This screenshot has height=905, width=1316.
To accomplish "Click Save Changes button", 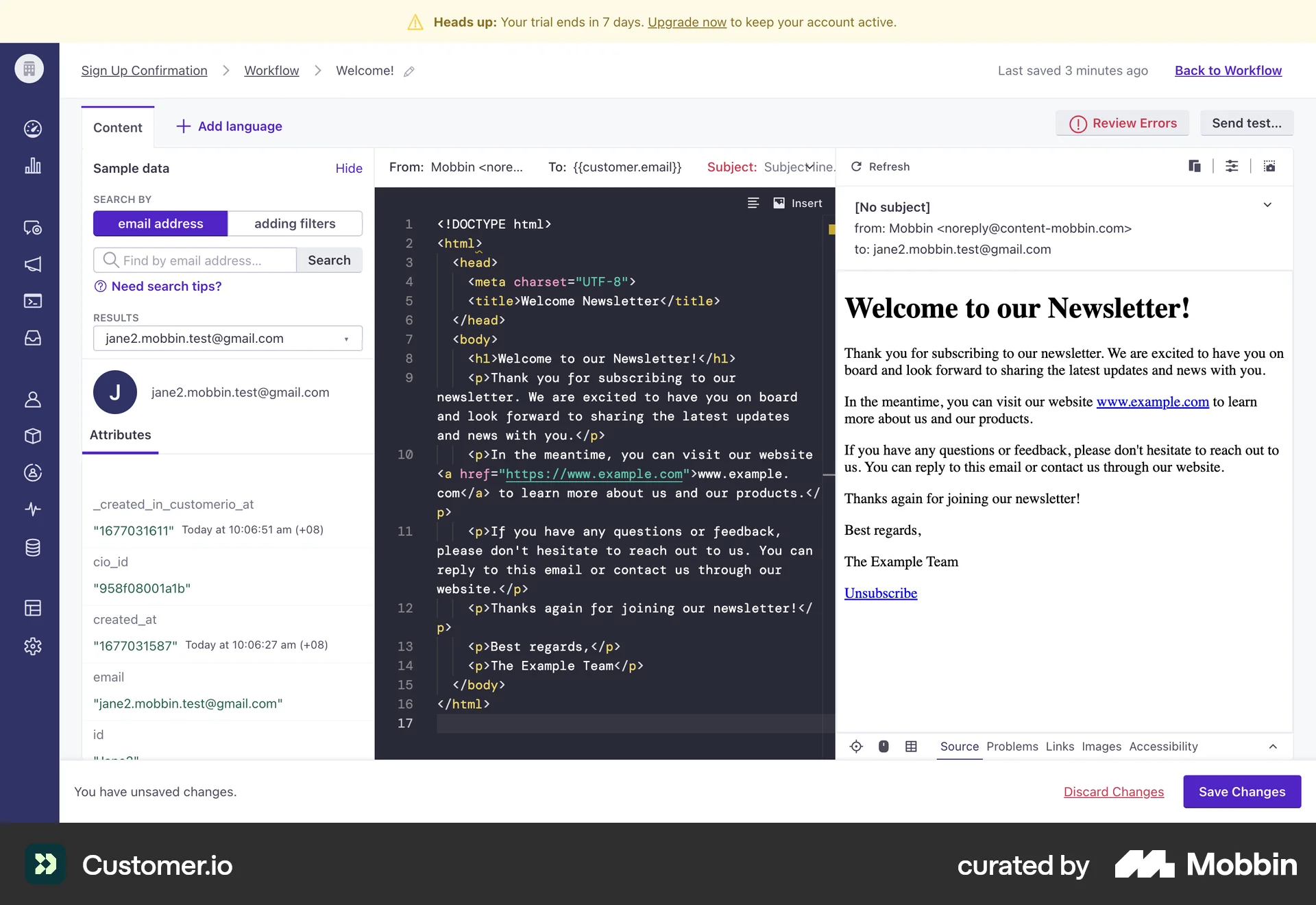I will coord(1242,791).
